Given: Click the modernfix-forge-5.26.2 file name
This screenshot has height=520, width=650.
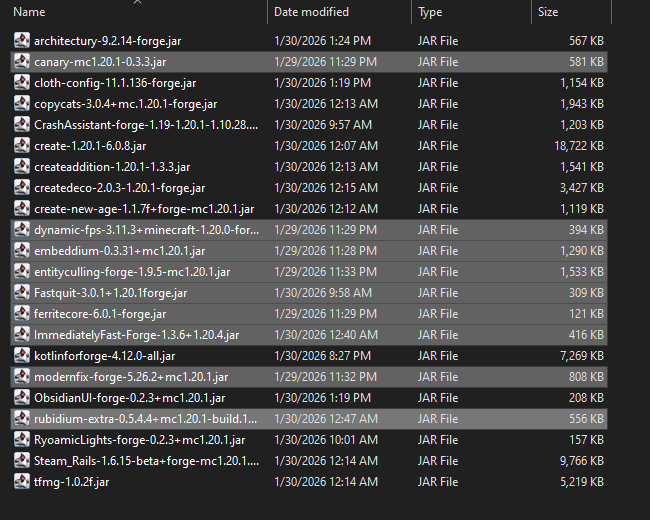Looking at the screenshot, I should point(131,377).
